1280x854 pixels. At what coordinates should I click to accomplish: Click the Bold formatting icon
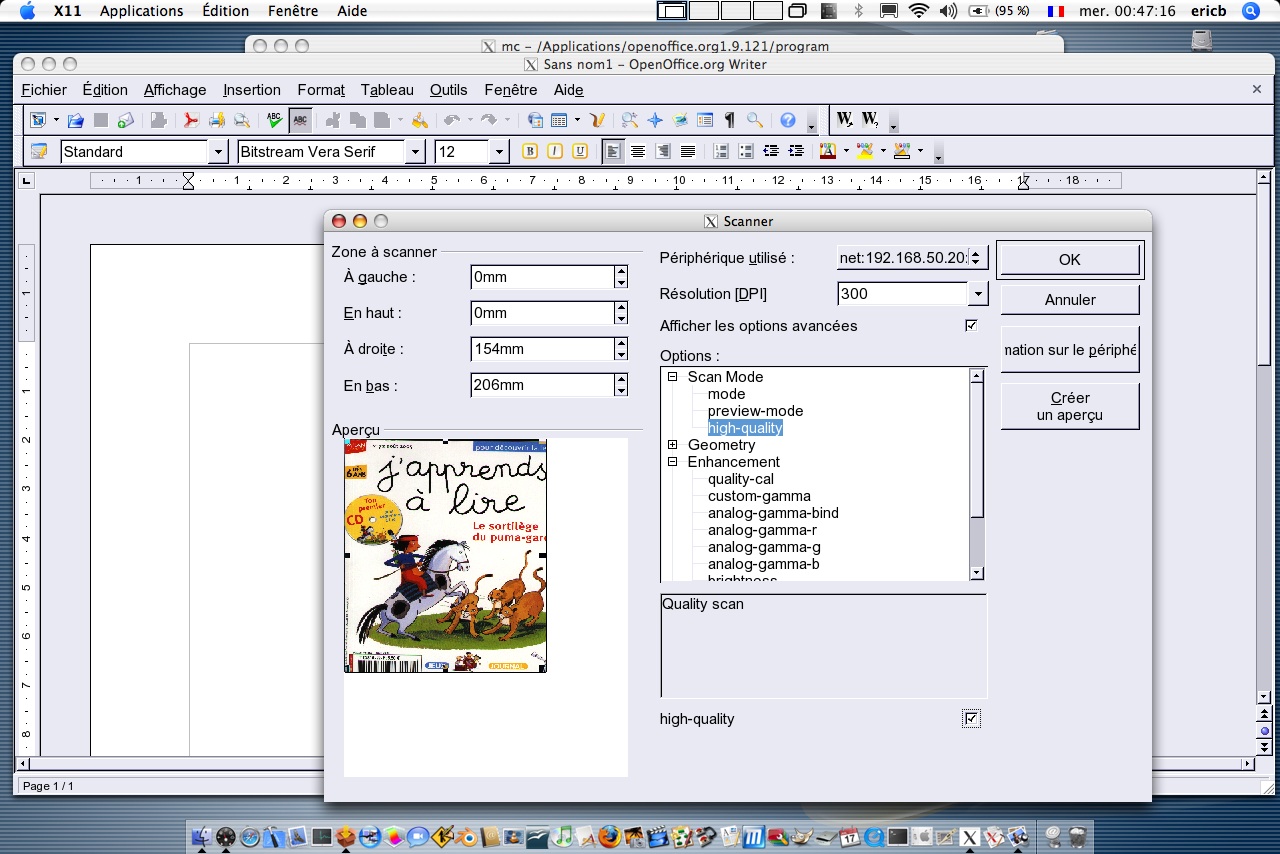(530, 152)
